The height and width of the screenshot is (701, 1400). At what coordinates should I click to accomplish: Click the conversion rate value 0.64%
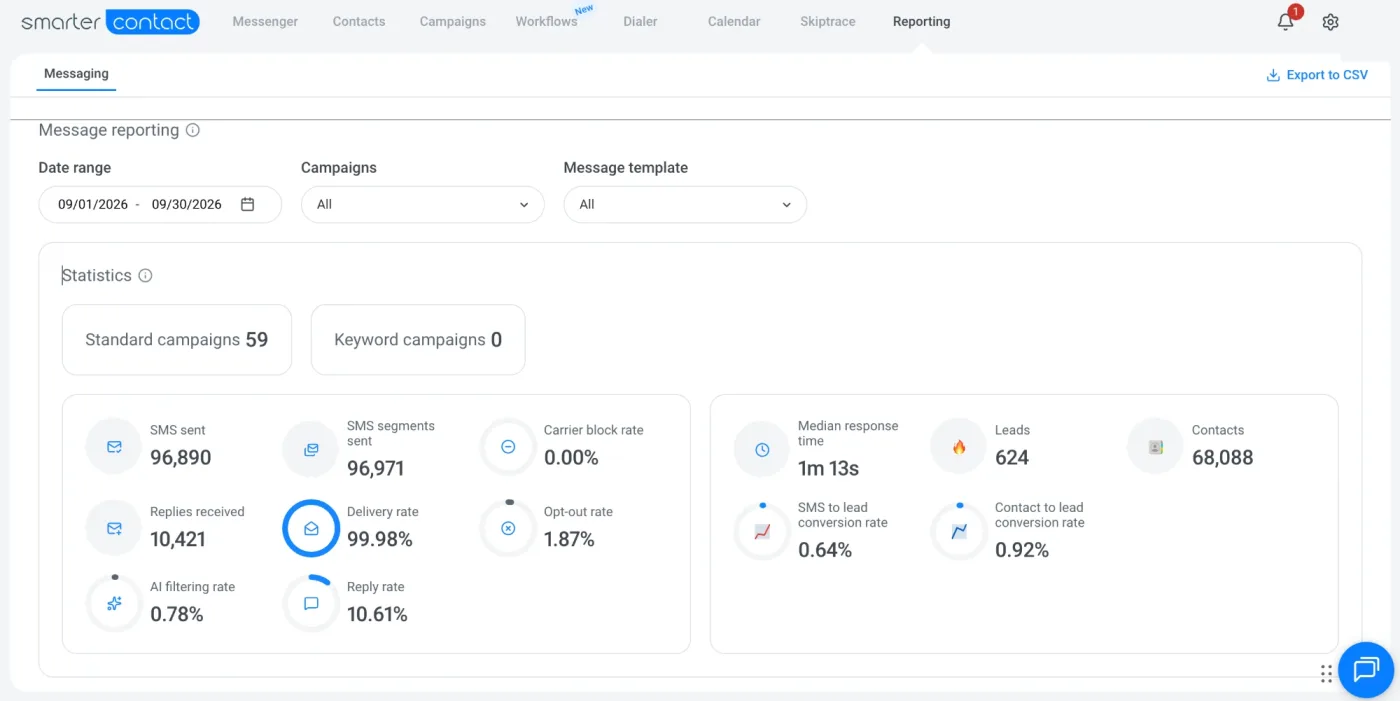[825, 550]
